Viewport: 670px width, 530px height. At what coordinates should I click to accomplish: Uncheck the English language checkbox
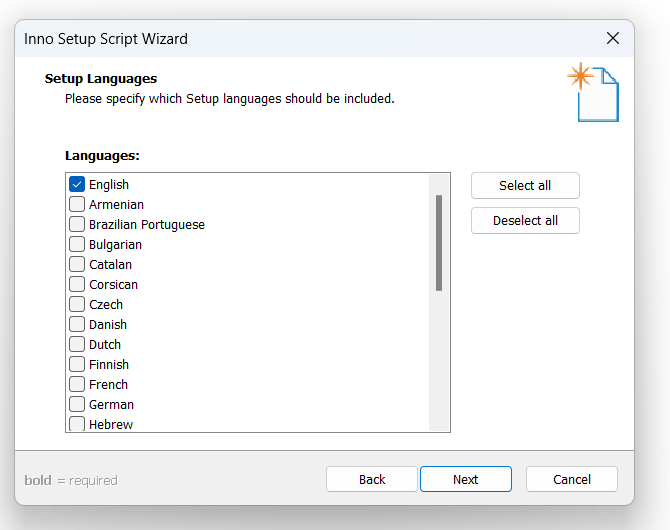pyautogui.click(x=77, y=185)
